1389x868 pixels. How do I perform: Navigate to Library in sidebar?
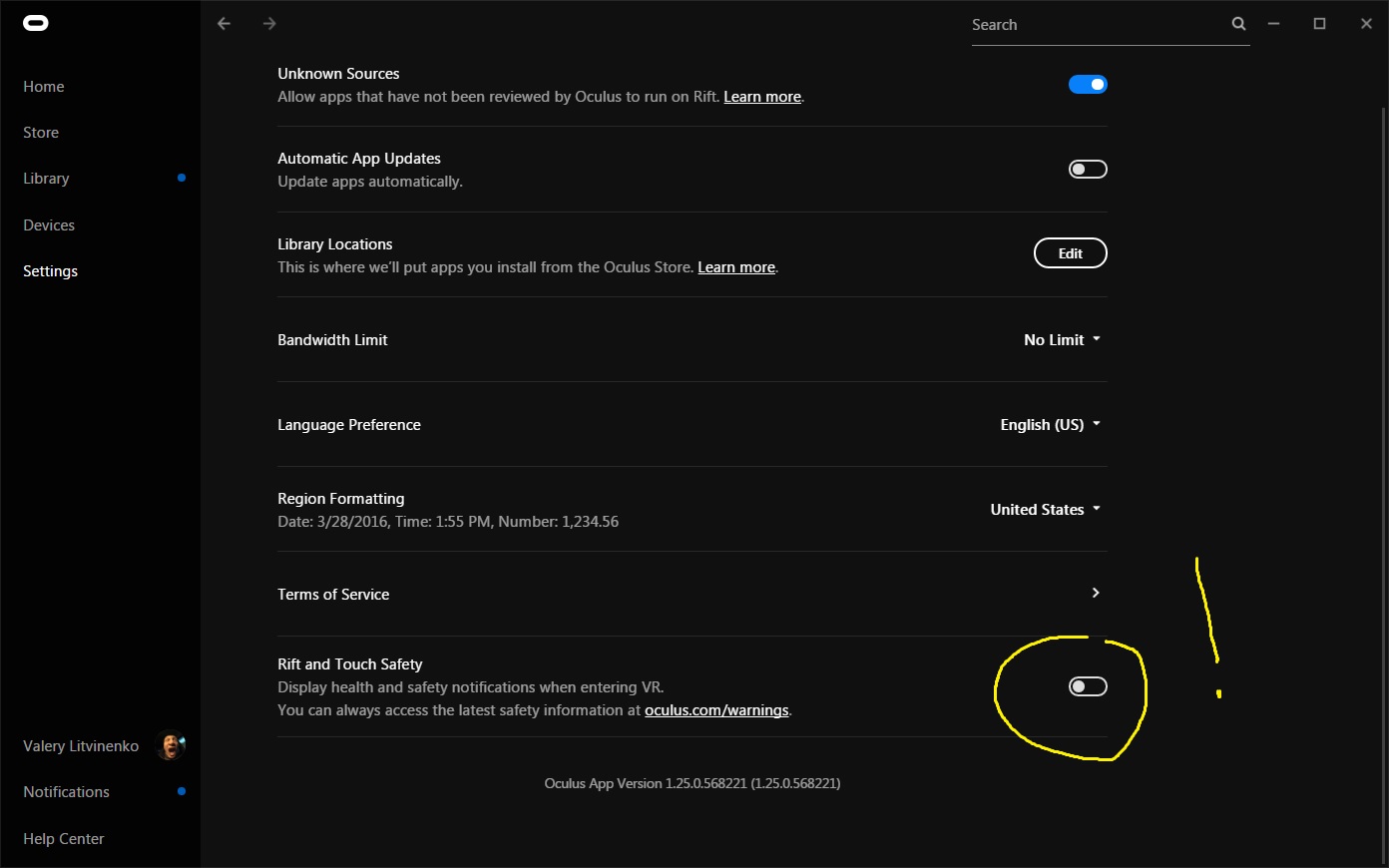click(46, 179)
